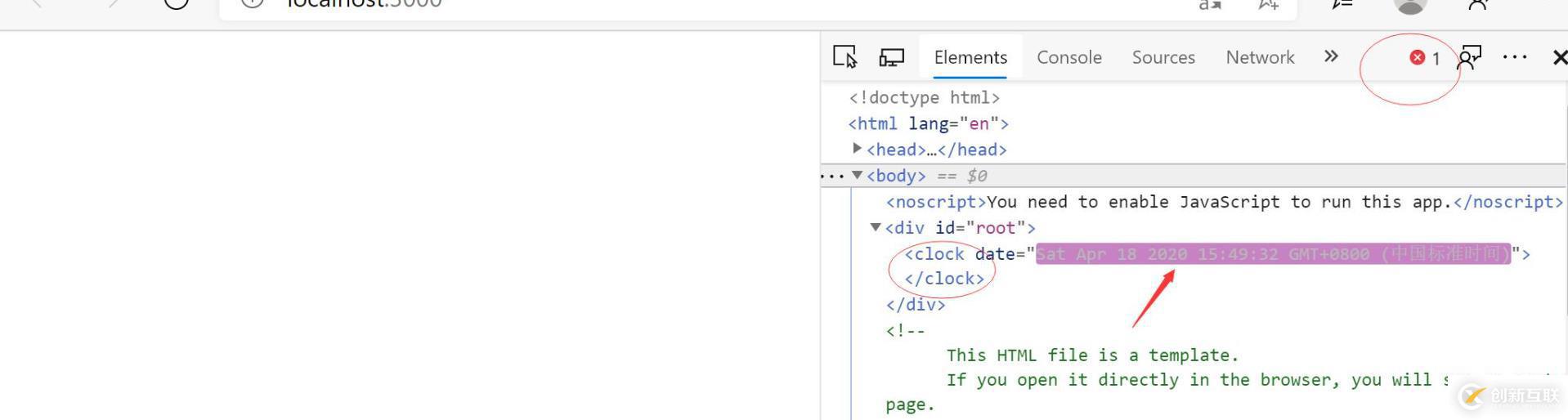Select the closing </div> tag
This screenshot has height=420, width=1568.
click(916, 305)
